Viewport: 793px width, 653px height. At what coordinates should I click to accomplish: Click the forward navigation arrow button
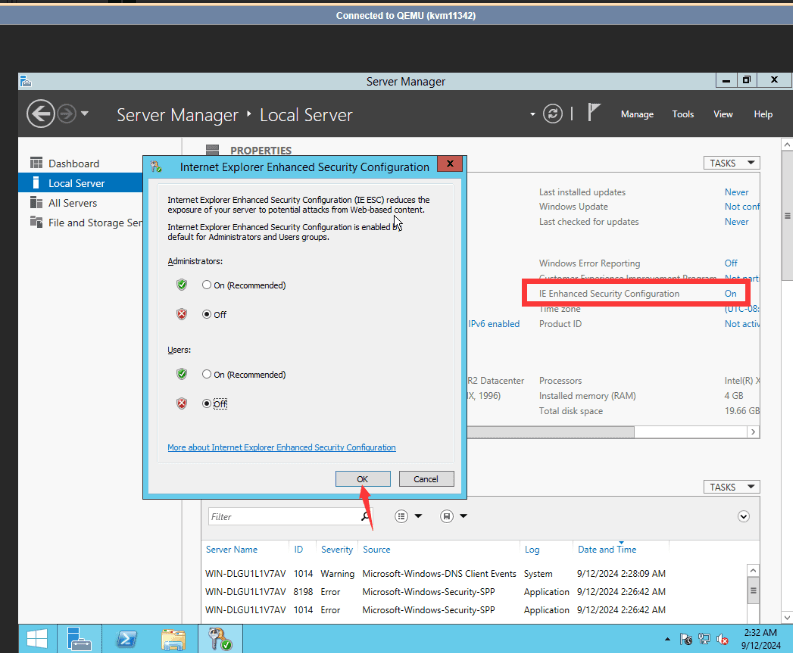[66, 114]
